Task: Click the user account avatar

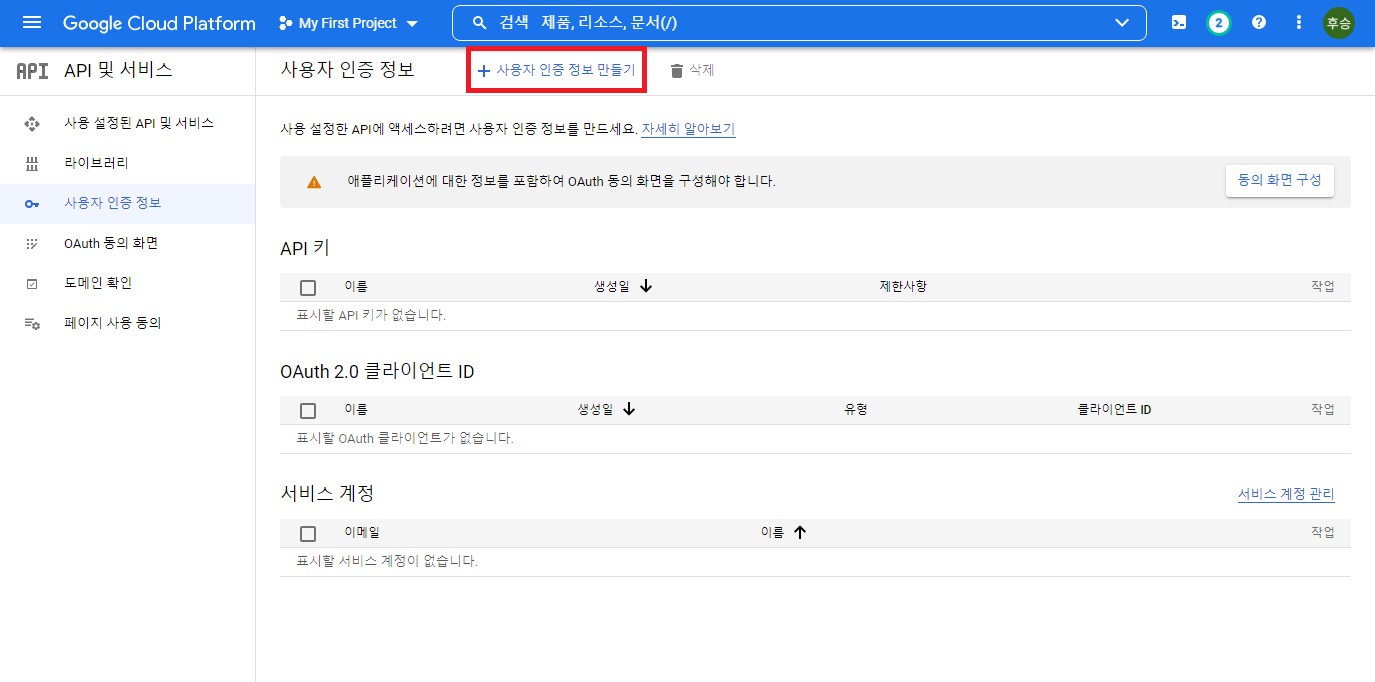Action: [1338, 23]
